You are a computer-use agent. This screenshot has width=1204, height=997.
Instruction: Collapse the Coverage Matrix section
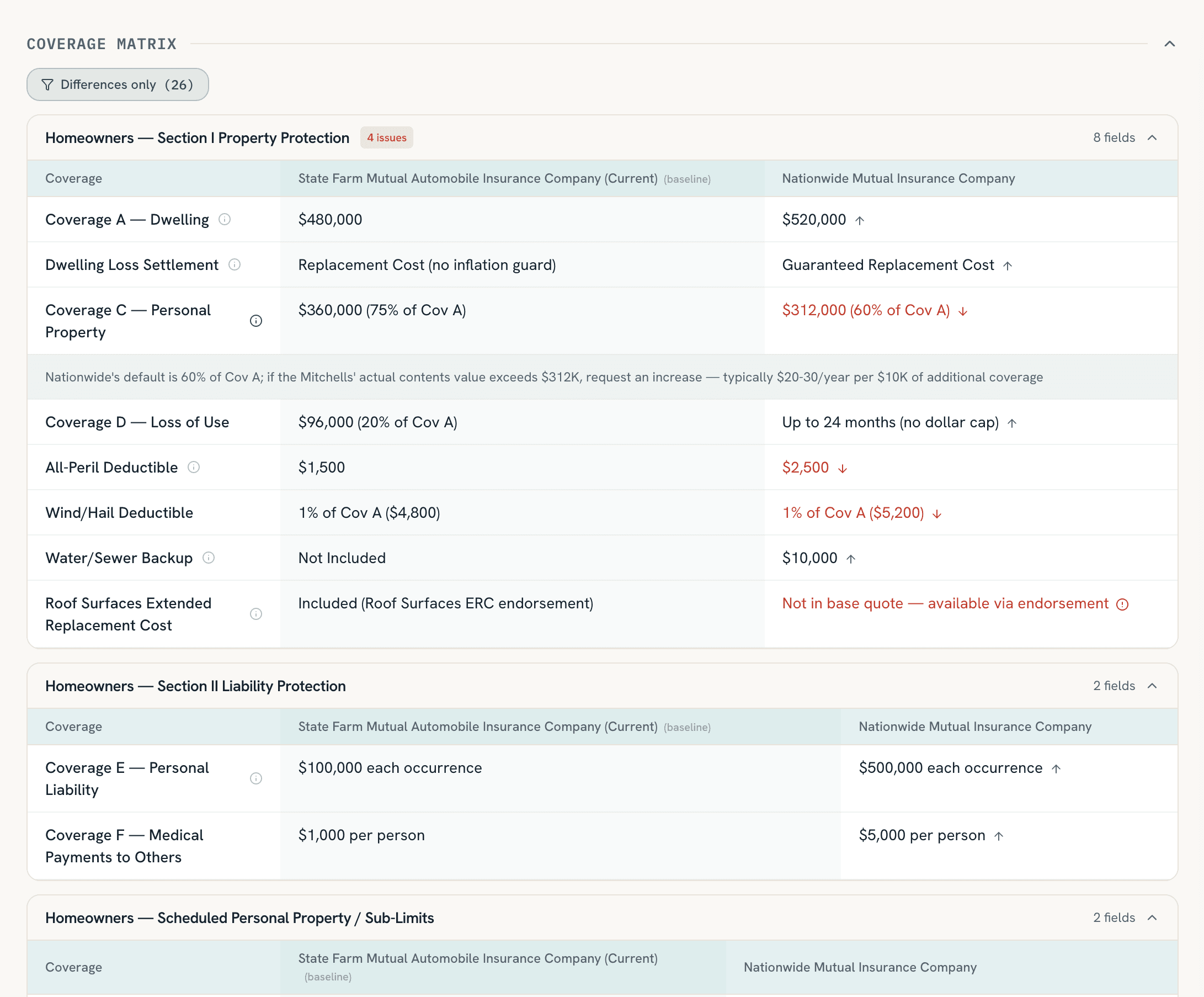click(1170, 44)
